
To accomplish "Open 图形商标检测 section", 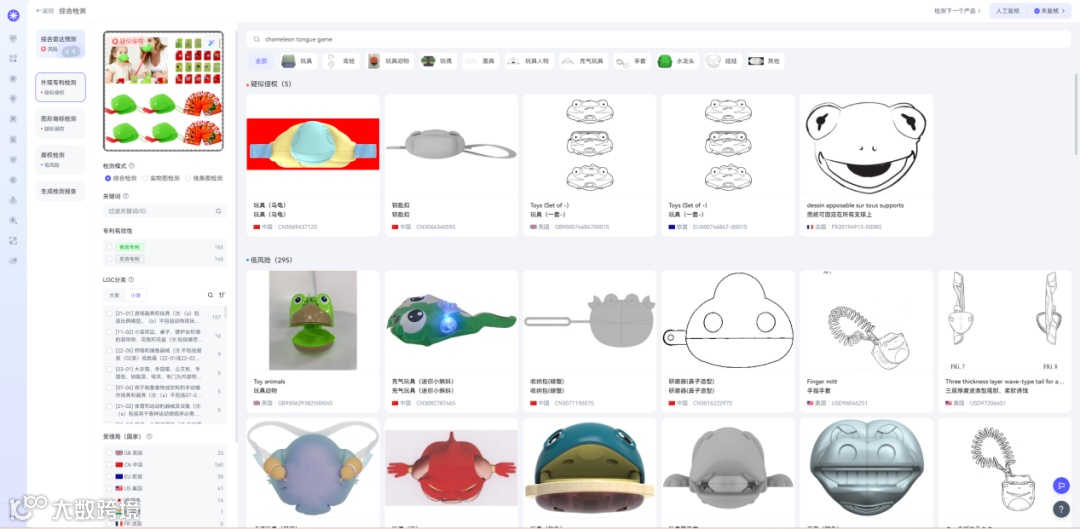I will (61, 123).
